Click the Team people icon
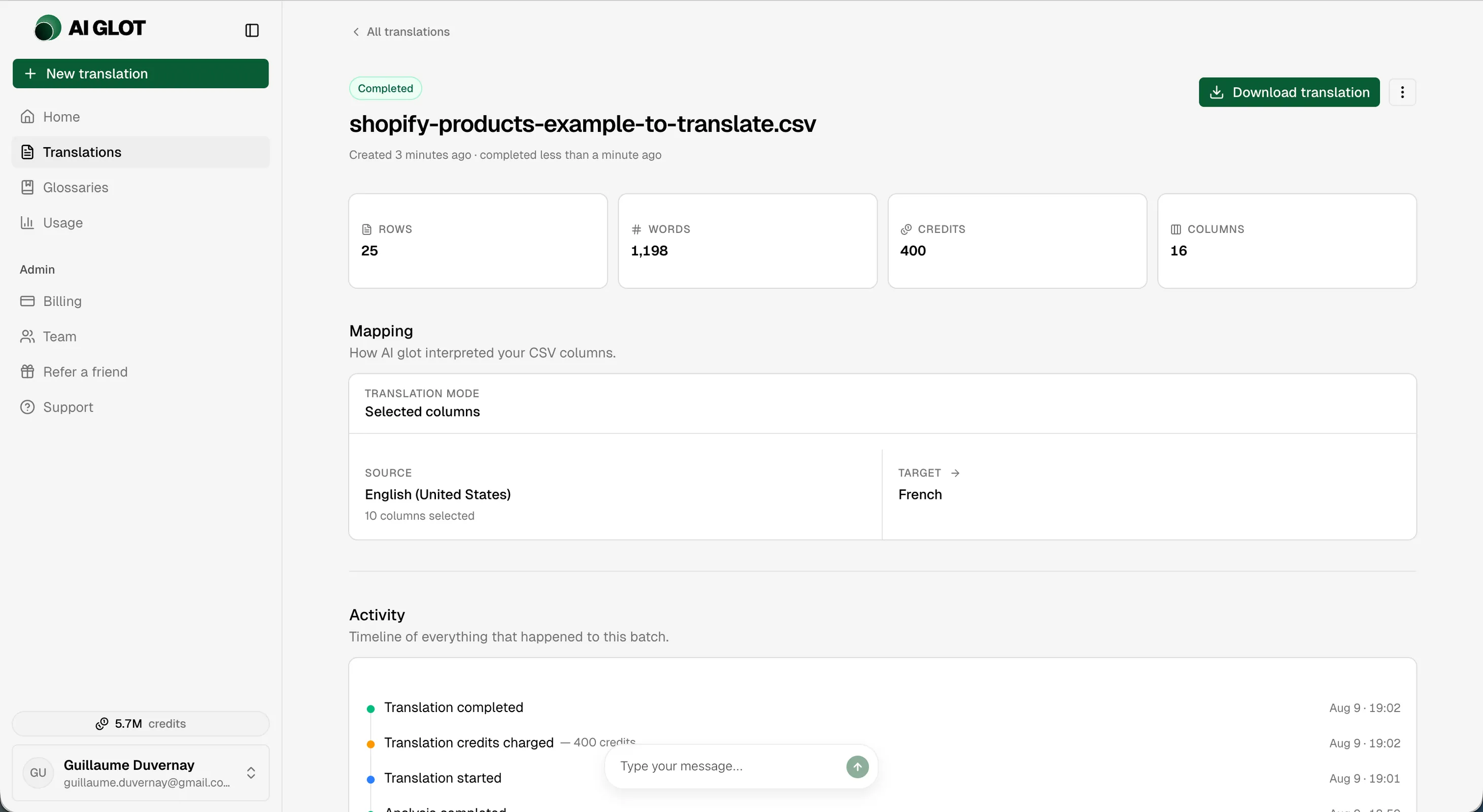 click(x=27, y=336)
